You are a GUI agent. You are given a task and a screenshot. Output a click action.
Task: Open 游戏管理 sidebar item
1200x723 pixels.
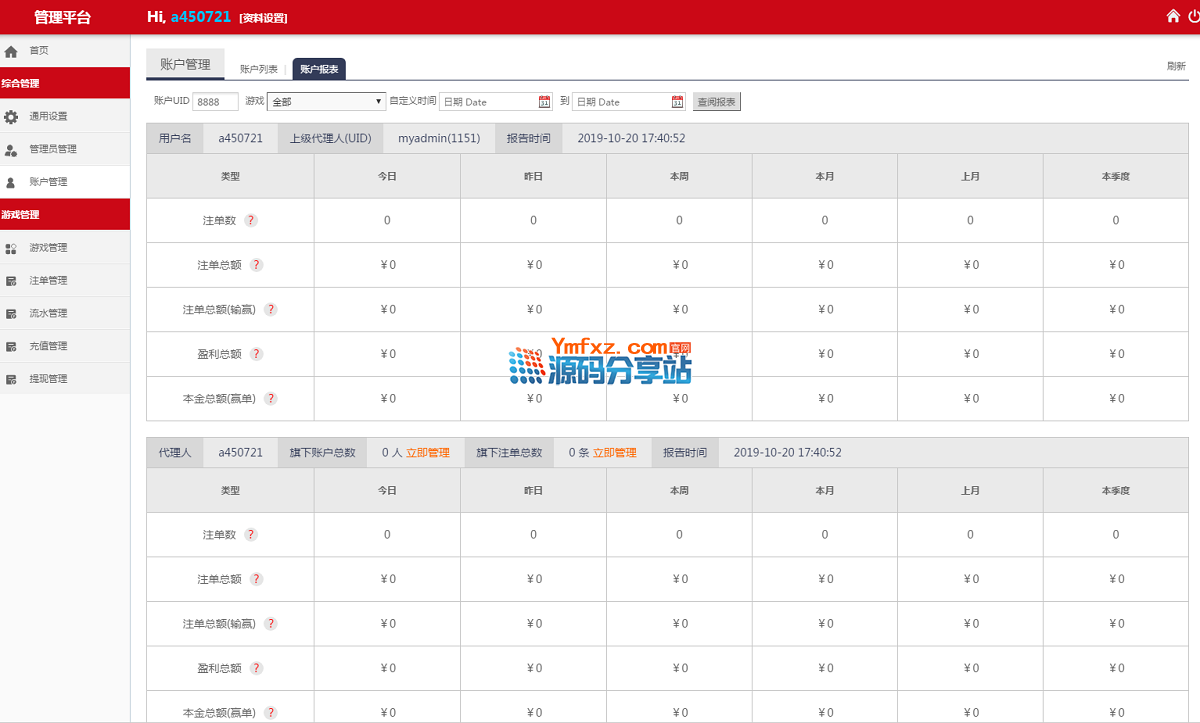click(48, 248)
